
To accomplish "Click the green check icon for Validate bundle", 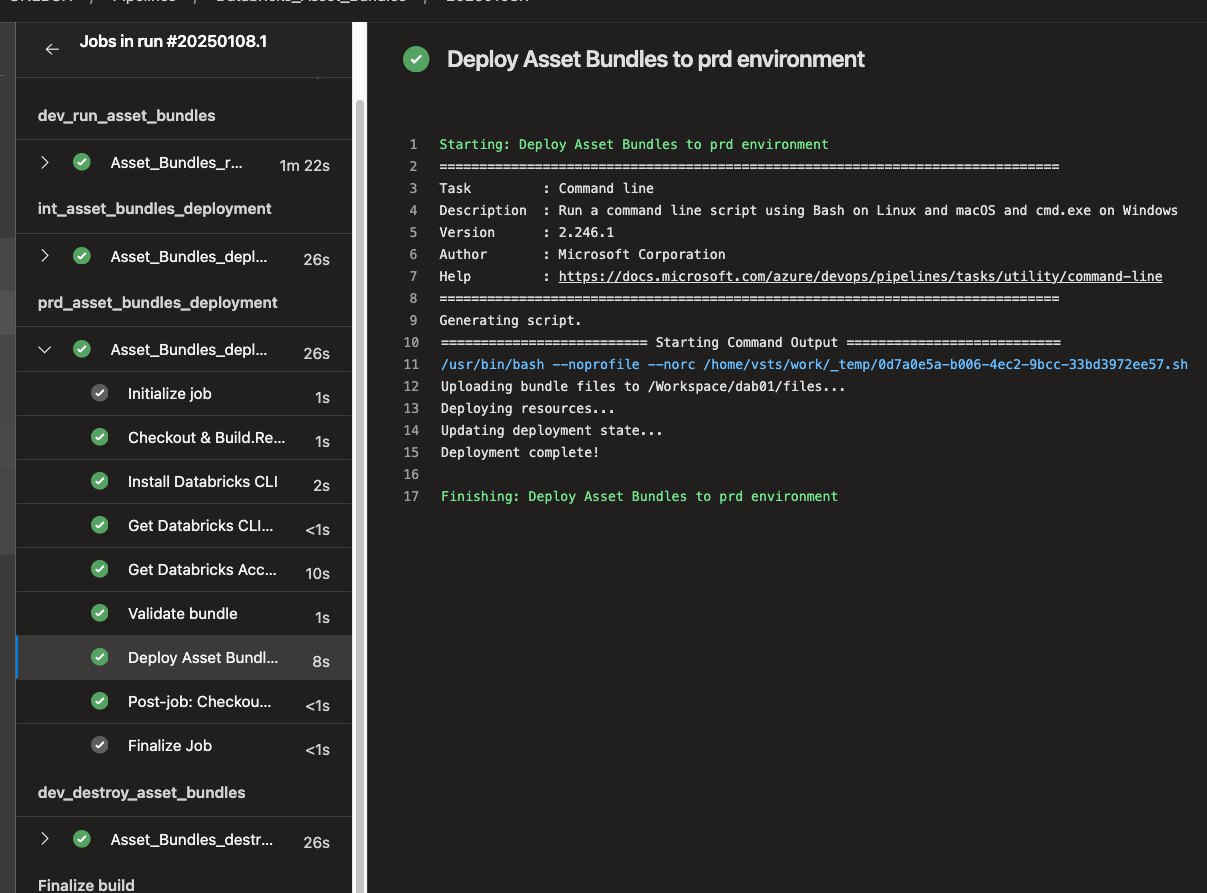I will (99, 614).
